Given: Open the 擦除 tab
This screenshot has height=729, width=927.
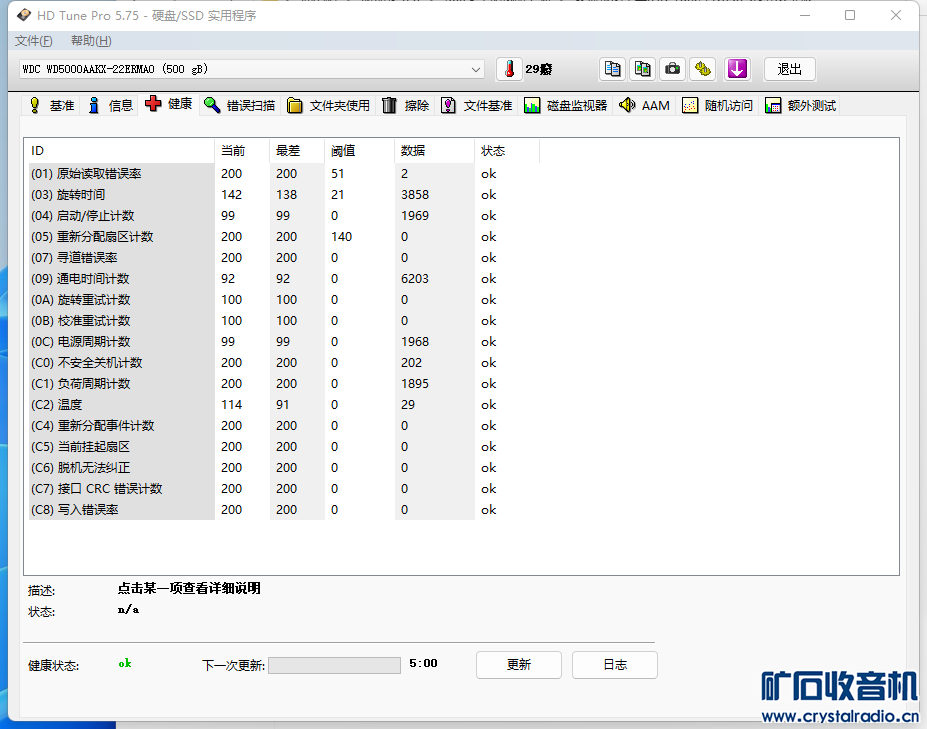Looking at the screenshot, I should [x=406, y=105].
